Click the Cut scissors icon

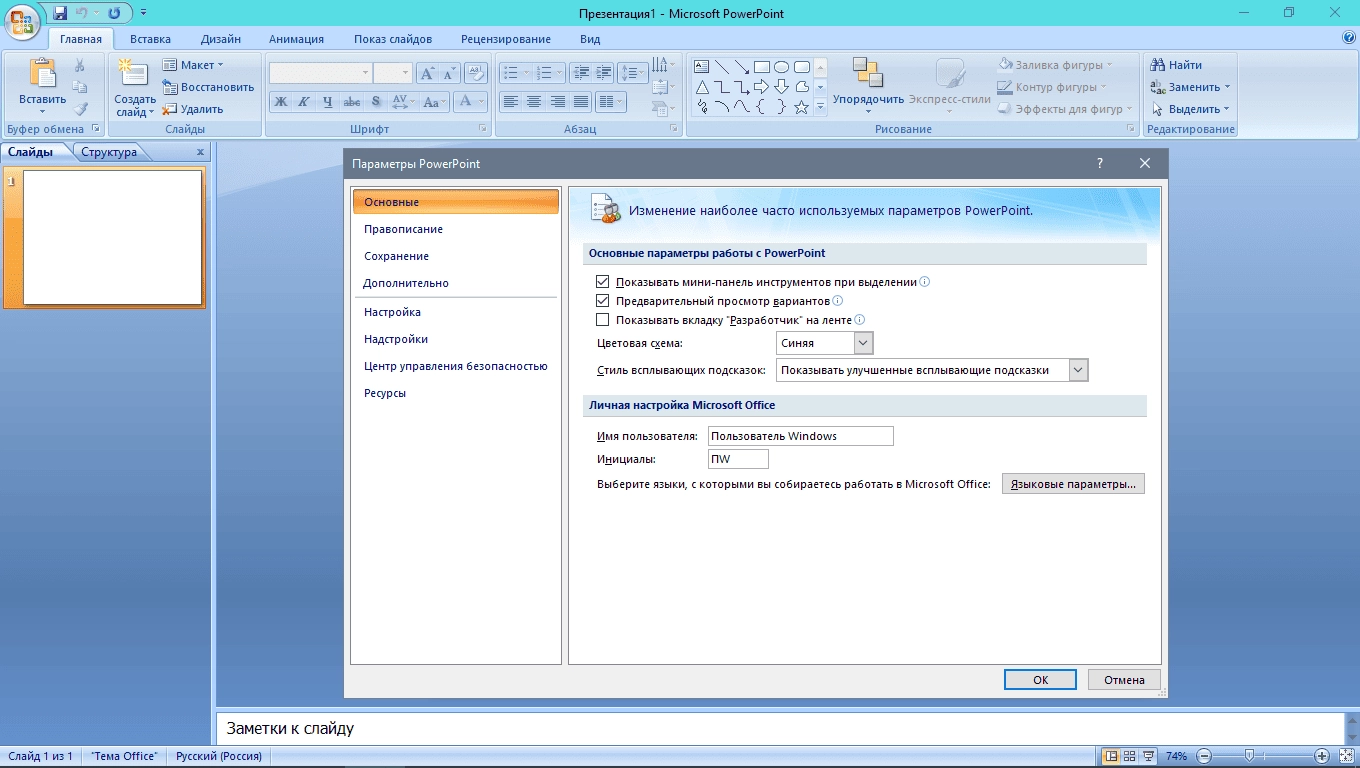click(x=80, y=66)
